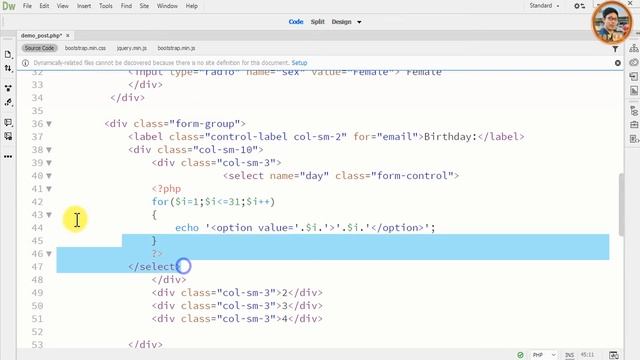Select the Source Code file button
The width and height of the screenshot is (640, 360).
[x=39, y=48]
